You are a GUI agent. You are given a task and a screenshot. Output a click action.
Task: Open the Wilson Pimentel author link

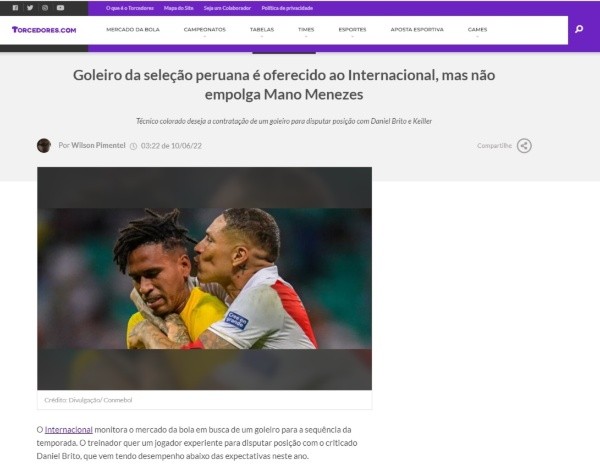(x=98, y=145)
